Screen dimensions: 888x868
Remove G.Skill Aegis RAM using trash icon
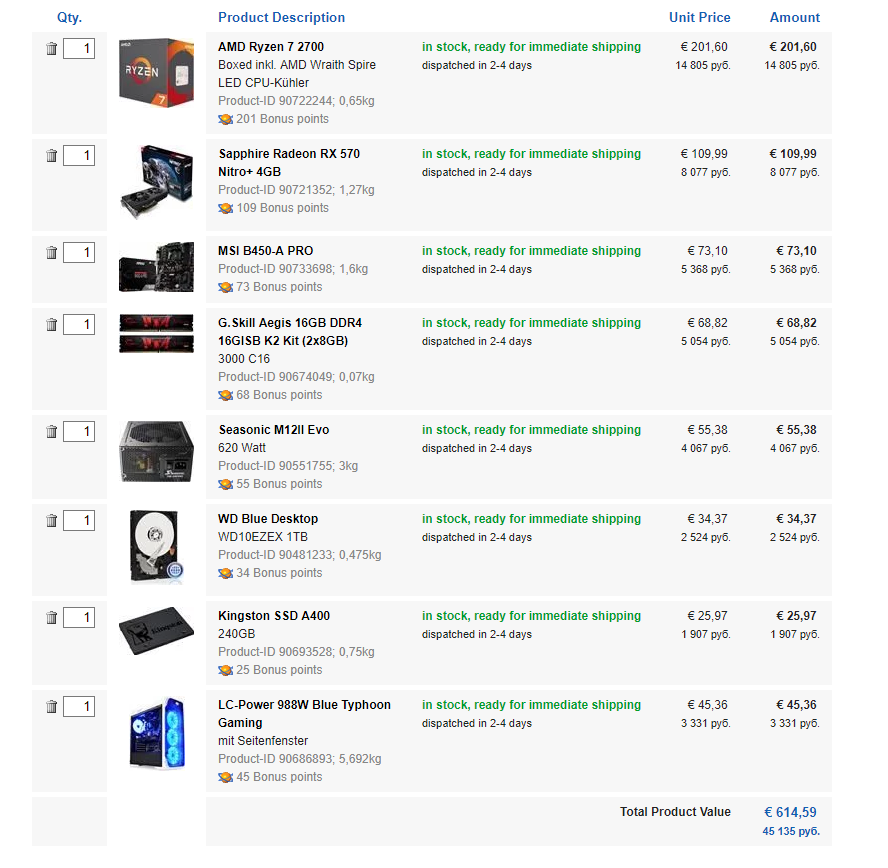click(52, 324)
